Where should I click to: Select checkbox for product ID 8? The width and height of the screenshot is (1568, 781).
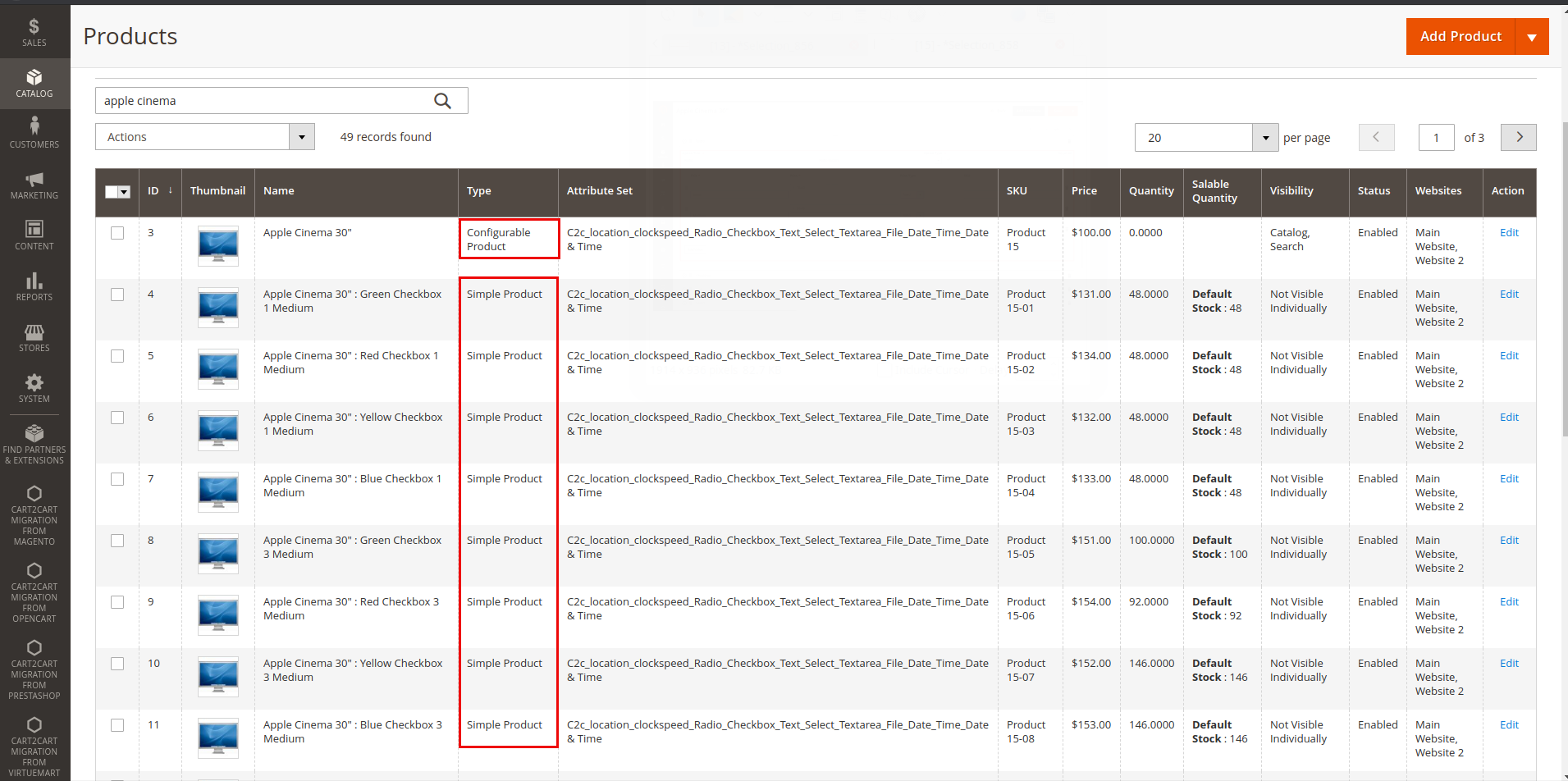pyautogui.click(x=117, y=541)
